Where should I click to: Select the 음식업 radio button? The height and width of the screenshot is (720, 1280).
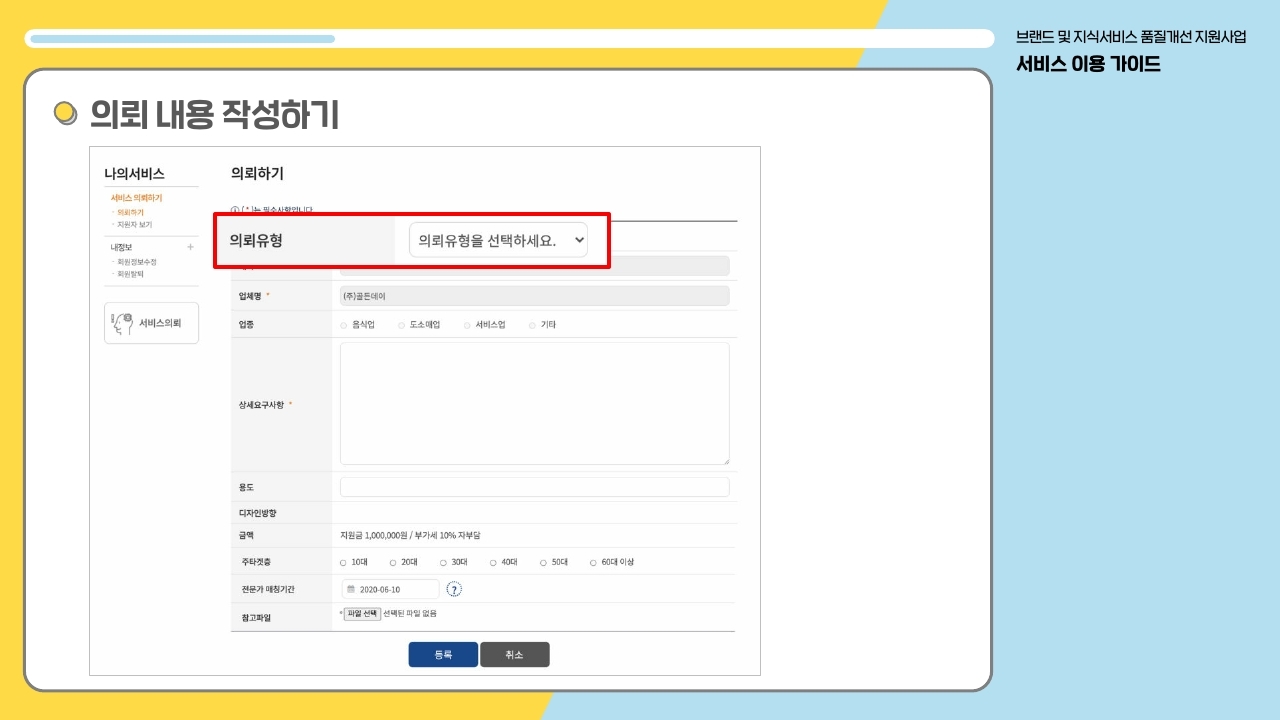[344, 325]
